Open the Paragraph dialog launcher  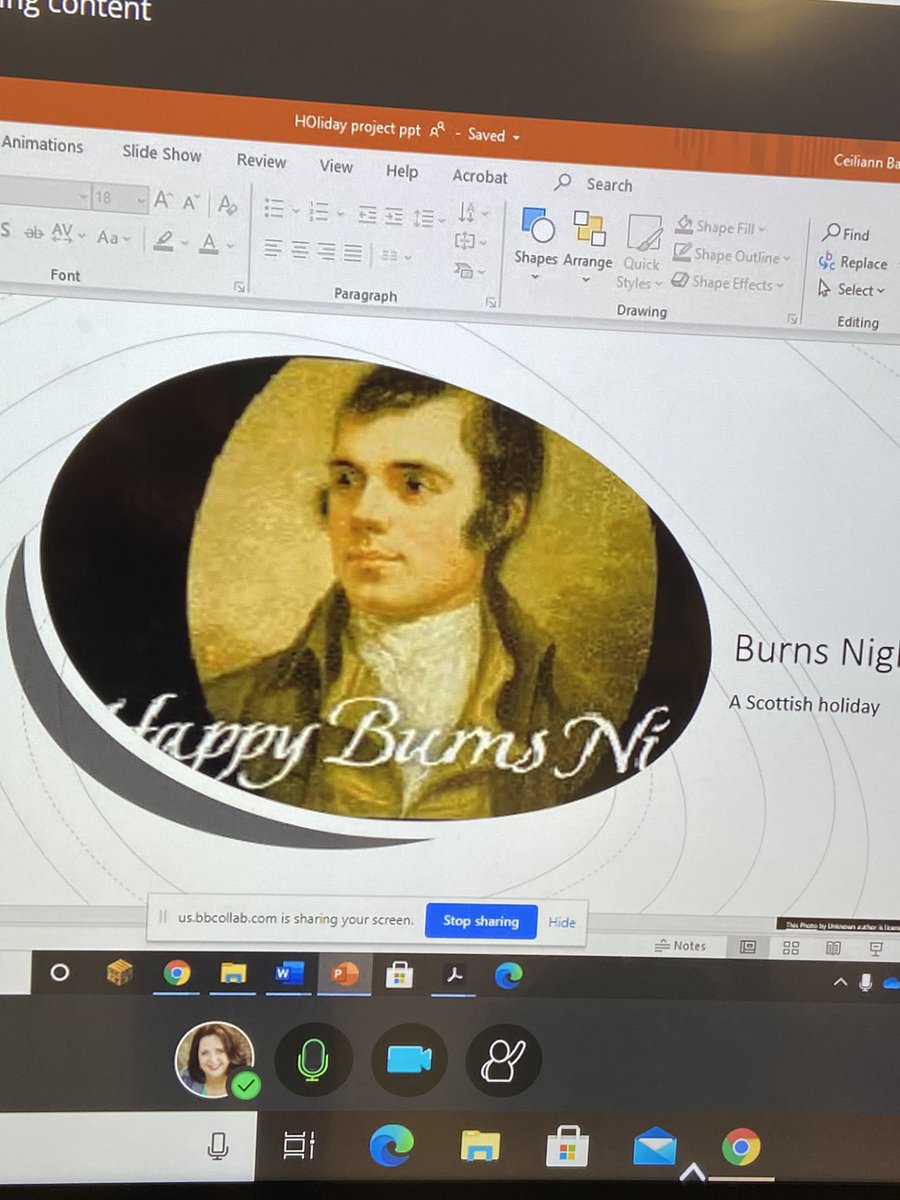point(491,302)
